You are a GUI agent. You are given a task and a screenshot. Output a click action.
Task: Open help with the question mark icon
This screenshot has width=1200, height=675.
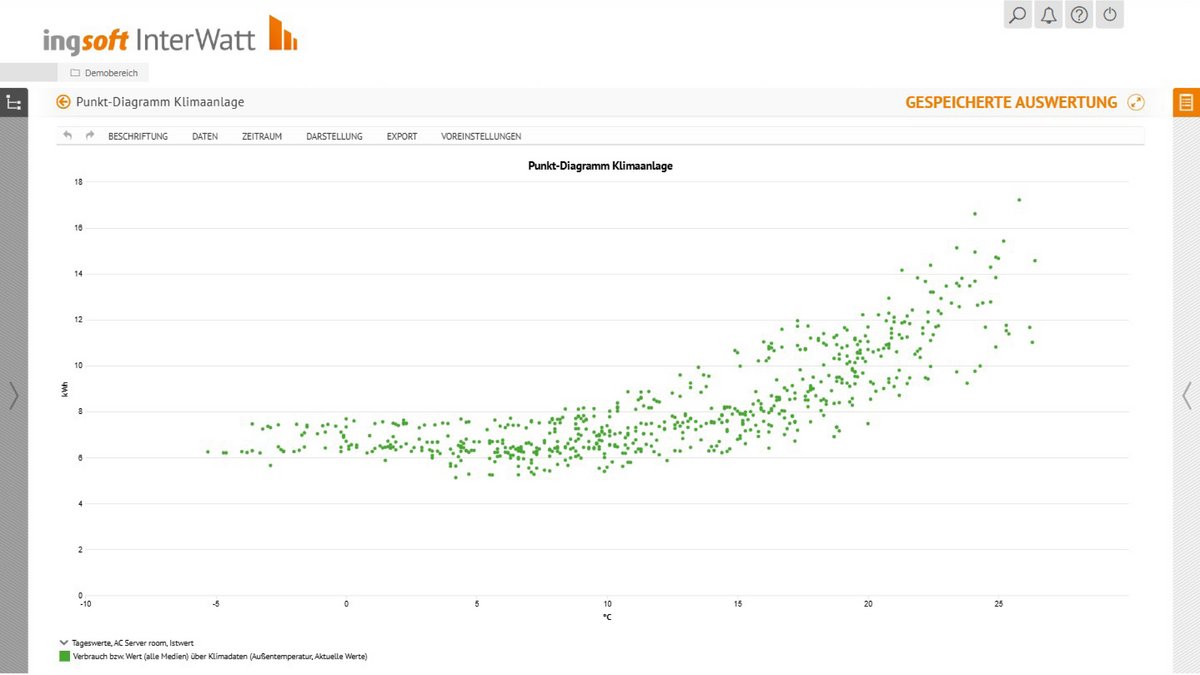[1079, 15]
